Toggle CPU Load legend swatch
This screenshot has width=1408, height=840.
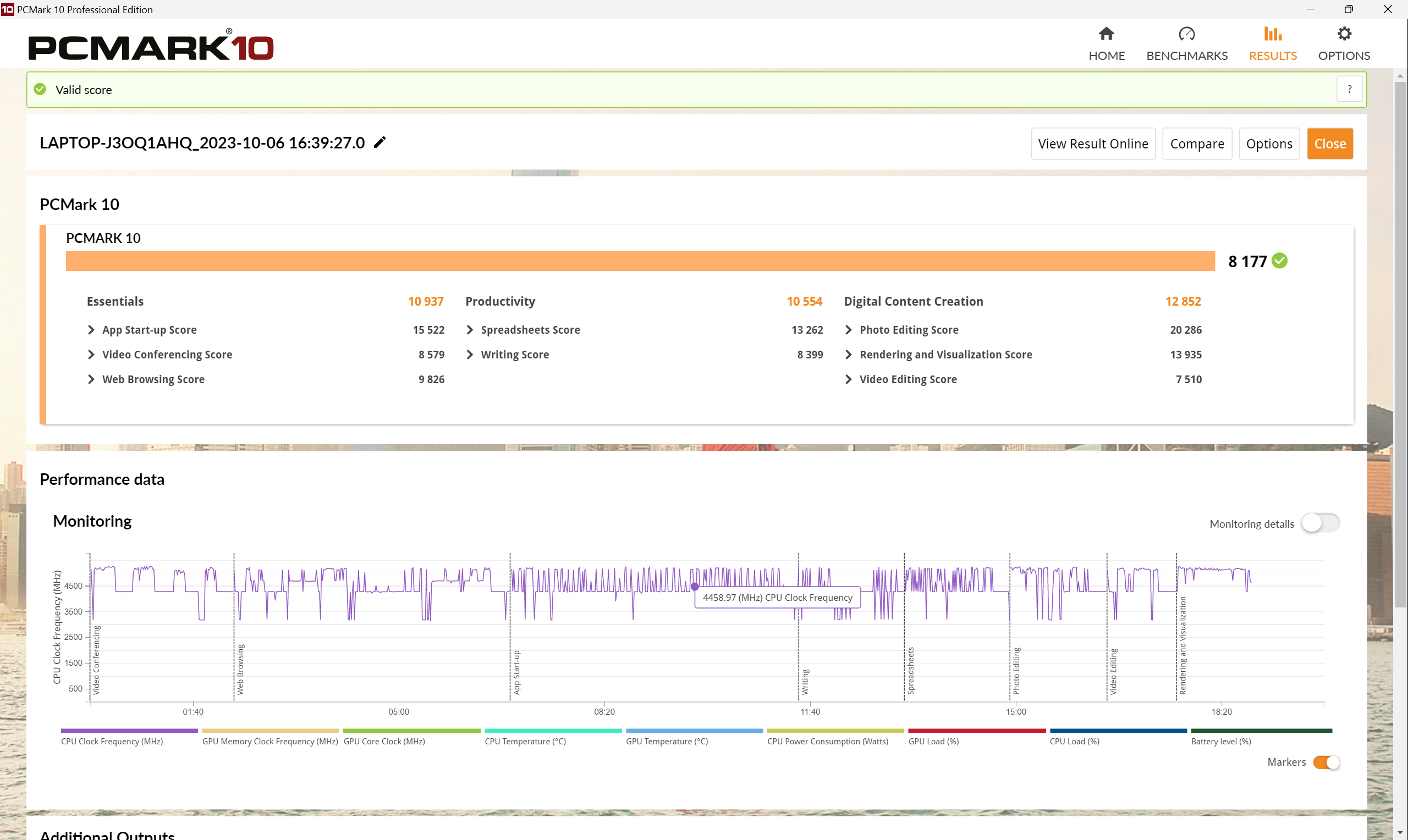click(x=1118, y=731)
